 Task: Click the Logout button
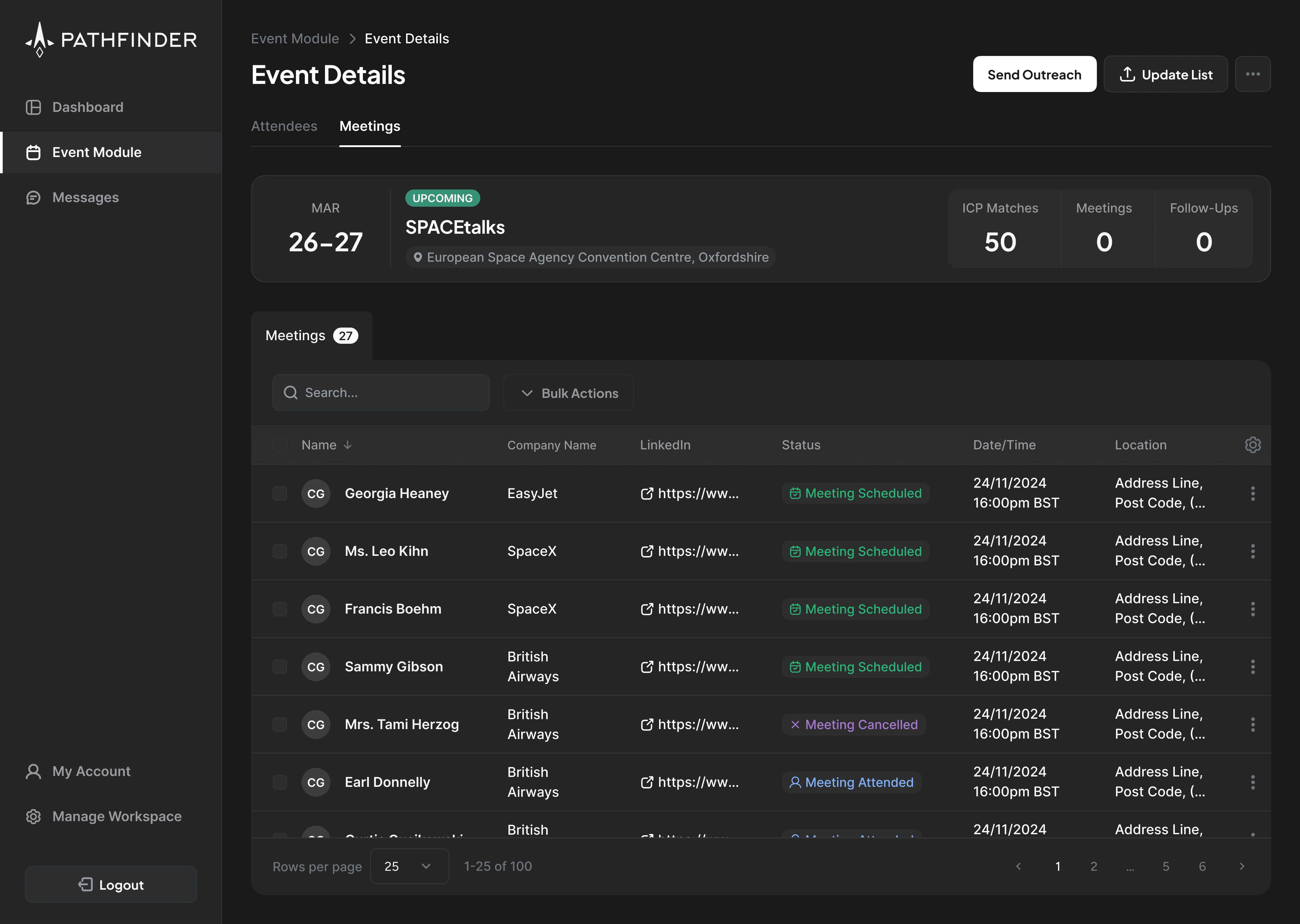(x=111, y=885)
